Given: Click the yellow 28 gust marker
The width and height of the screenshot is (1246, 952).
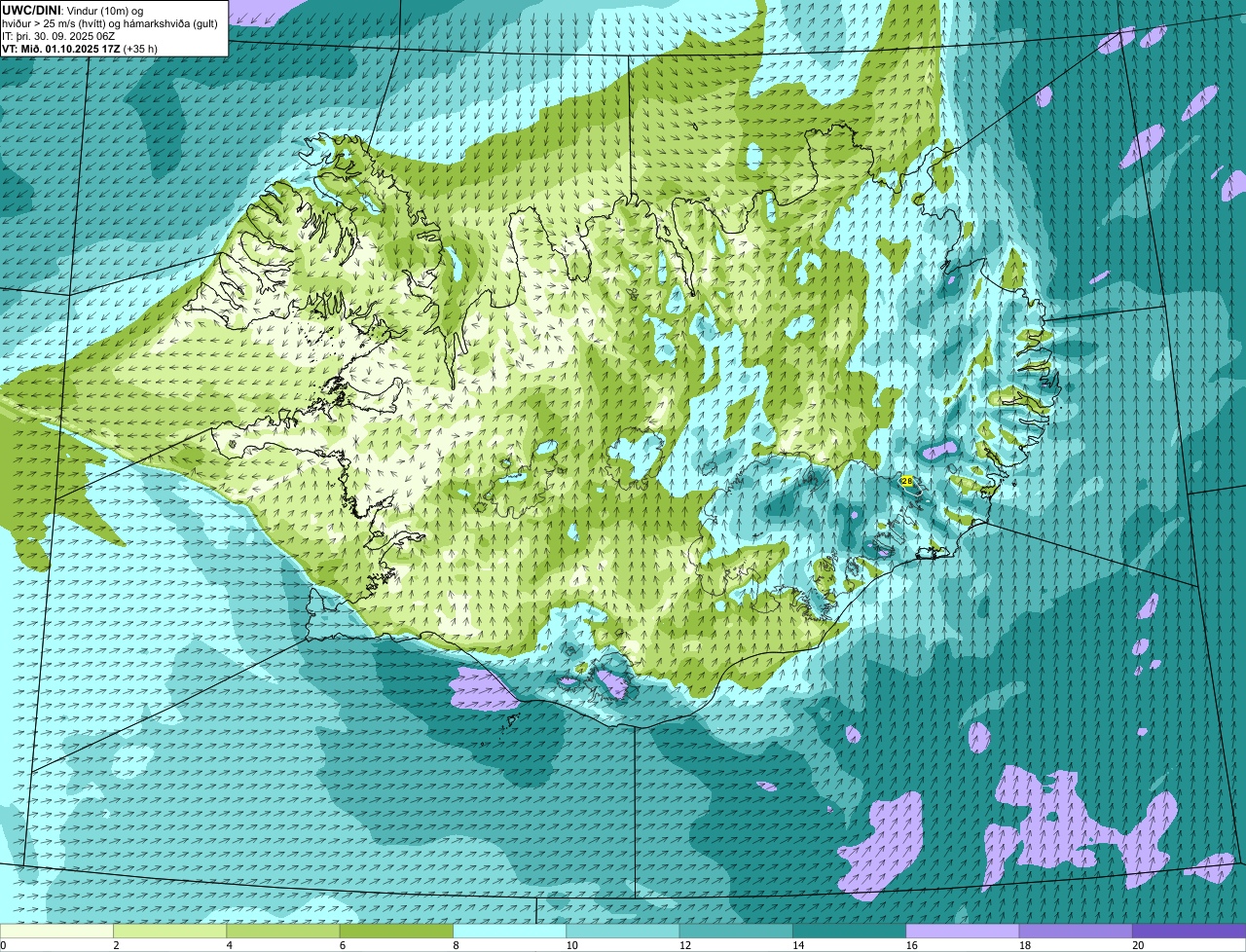Looking at the screenshot, I should [907, 481].
